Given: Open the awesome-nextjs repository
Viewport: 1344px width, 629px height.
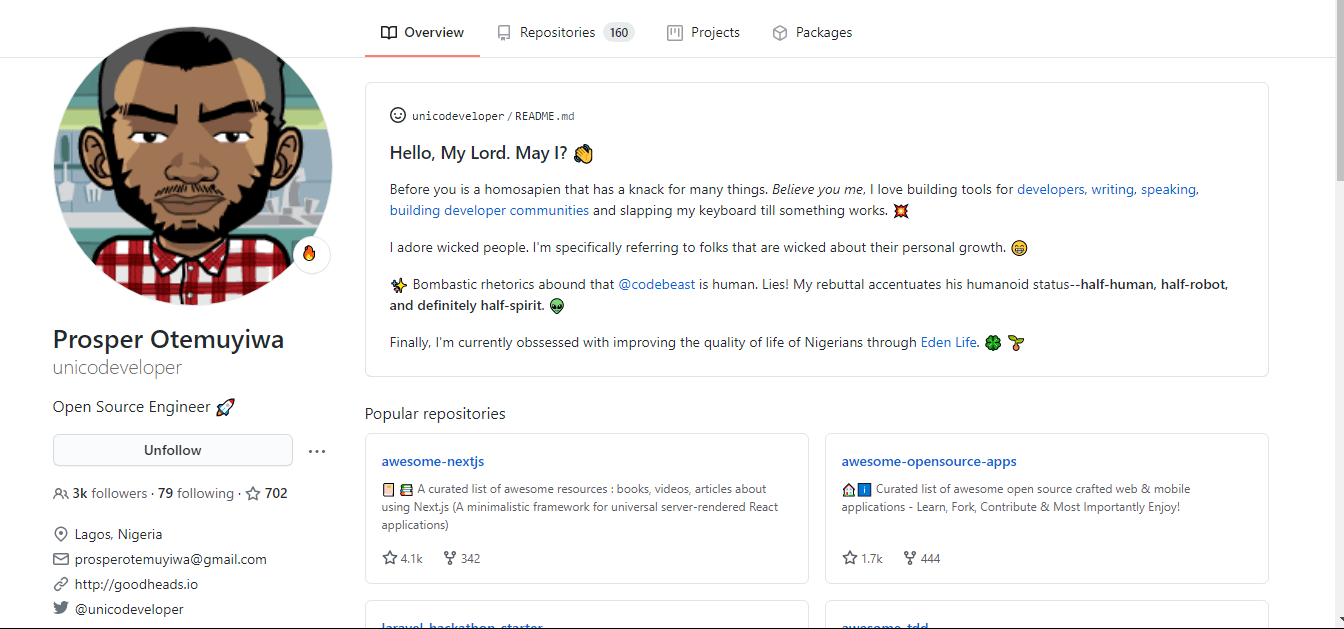Looking at the screenshot, I should pos(433,462).
